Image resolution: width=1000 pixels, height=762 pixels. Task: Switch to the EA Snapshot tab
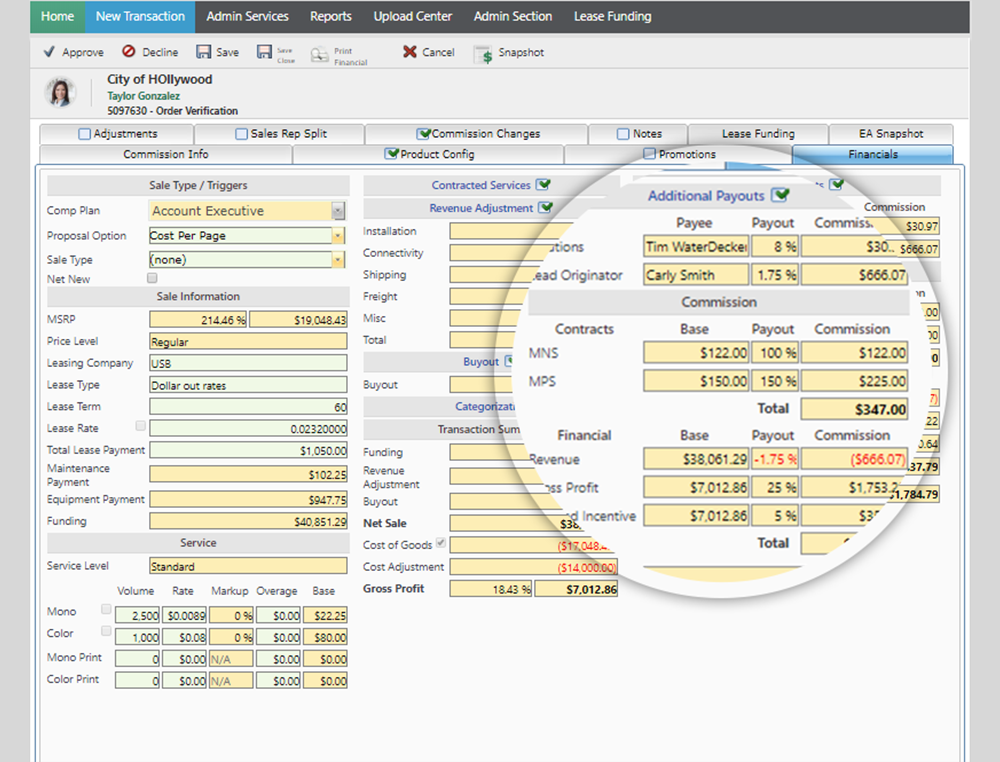(891, 134)
